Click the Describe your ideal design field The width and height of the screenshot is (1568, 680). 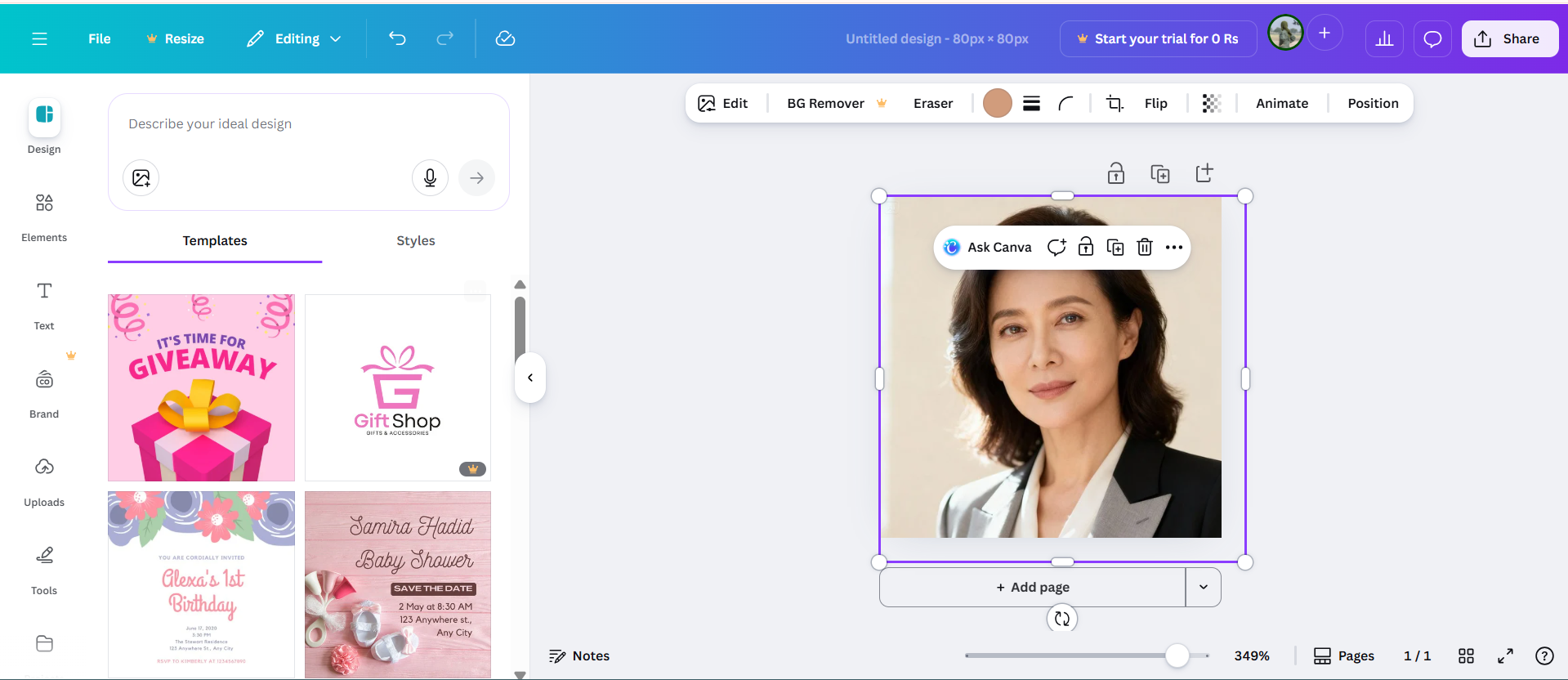[309, 123]
